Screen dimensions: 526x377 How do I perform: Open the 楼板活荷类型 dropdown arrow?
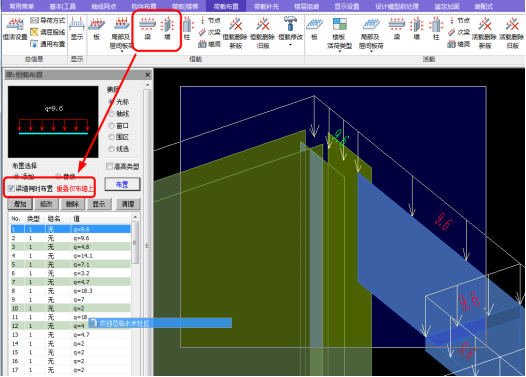point(339,51)
